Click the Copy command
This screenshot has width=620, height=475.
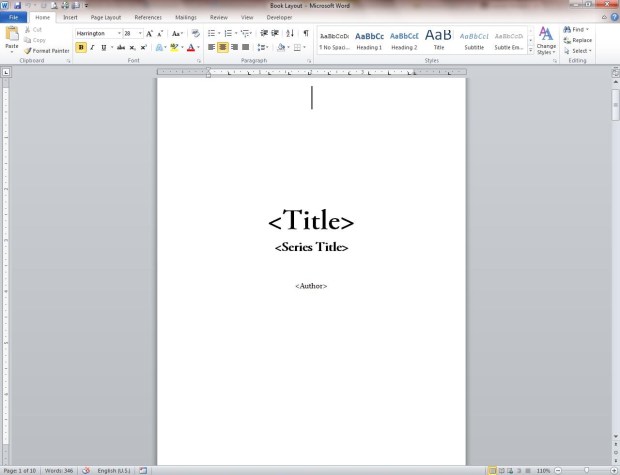point(35,40)
